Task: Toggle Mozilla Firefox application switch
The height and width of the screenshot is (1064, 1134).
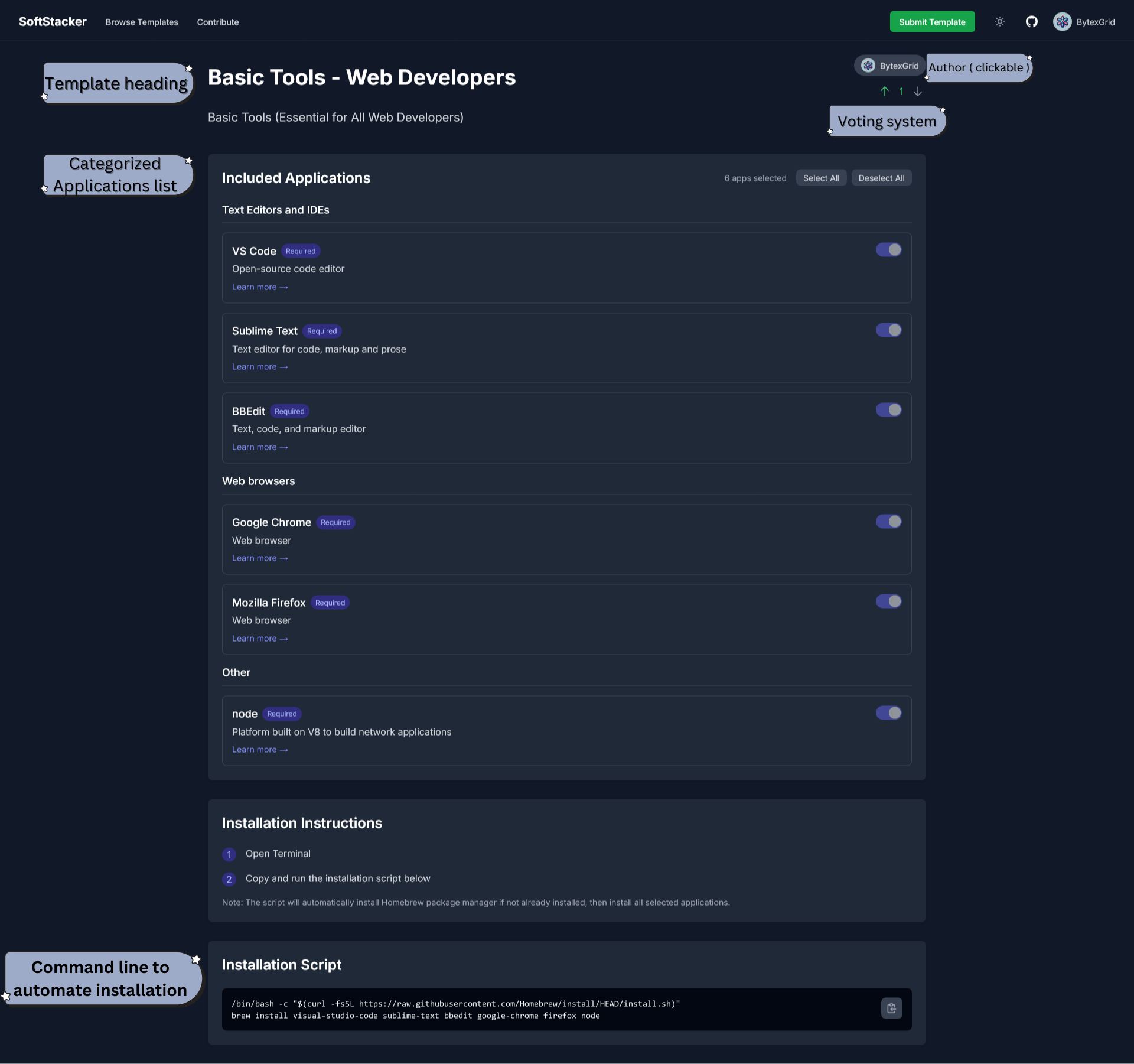Action: coord(888,601)
